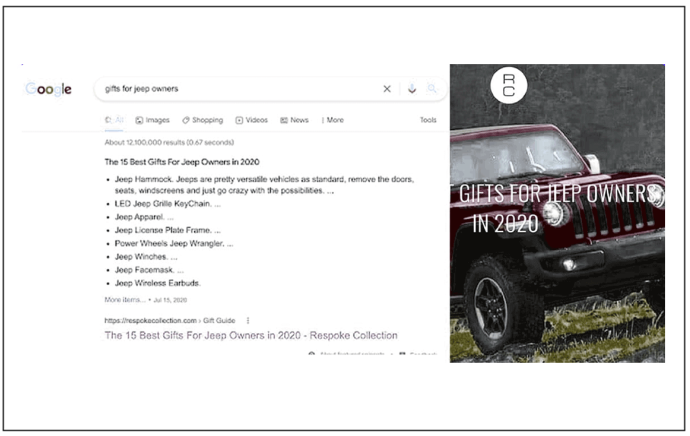This screenshot has height=436, width=690.
Task: Expand the More search options menu
Action: [x=333, y=120]
